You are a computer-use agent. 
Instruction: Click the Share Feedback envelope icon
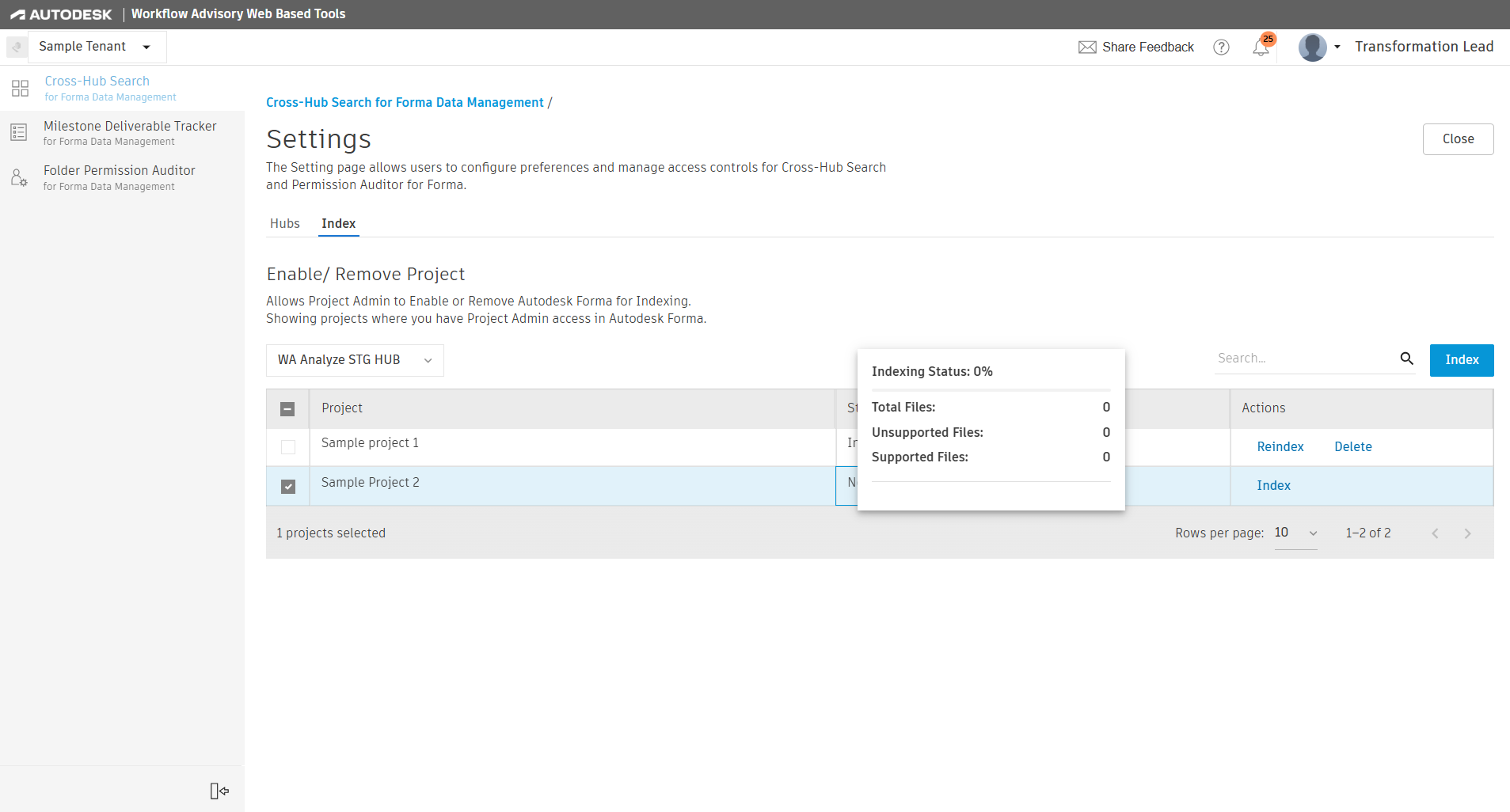coord(1087,47)
